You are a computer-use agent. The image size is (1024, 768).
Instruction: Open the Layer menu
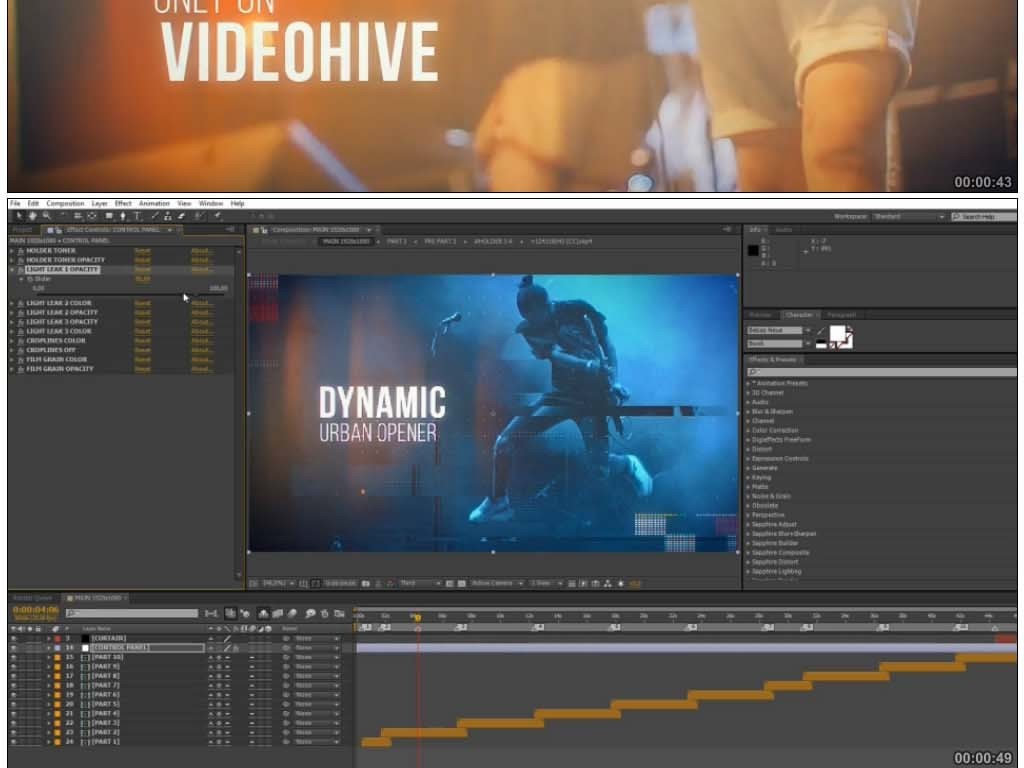tap(99, 204)
